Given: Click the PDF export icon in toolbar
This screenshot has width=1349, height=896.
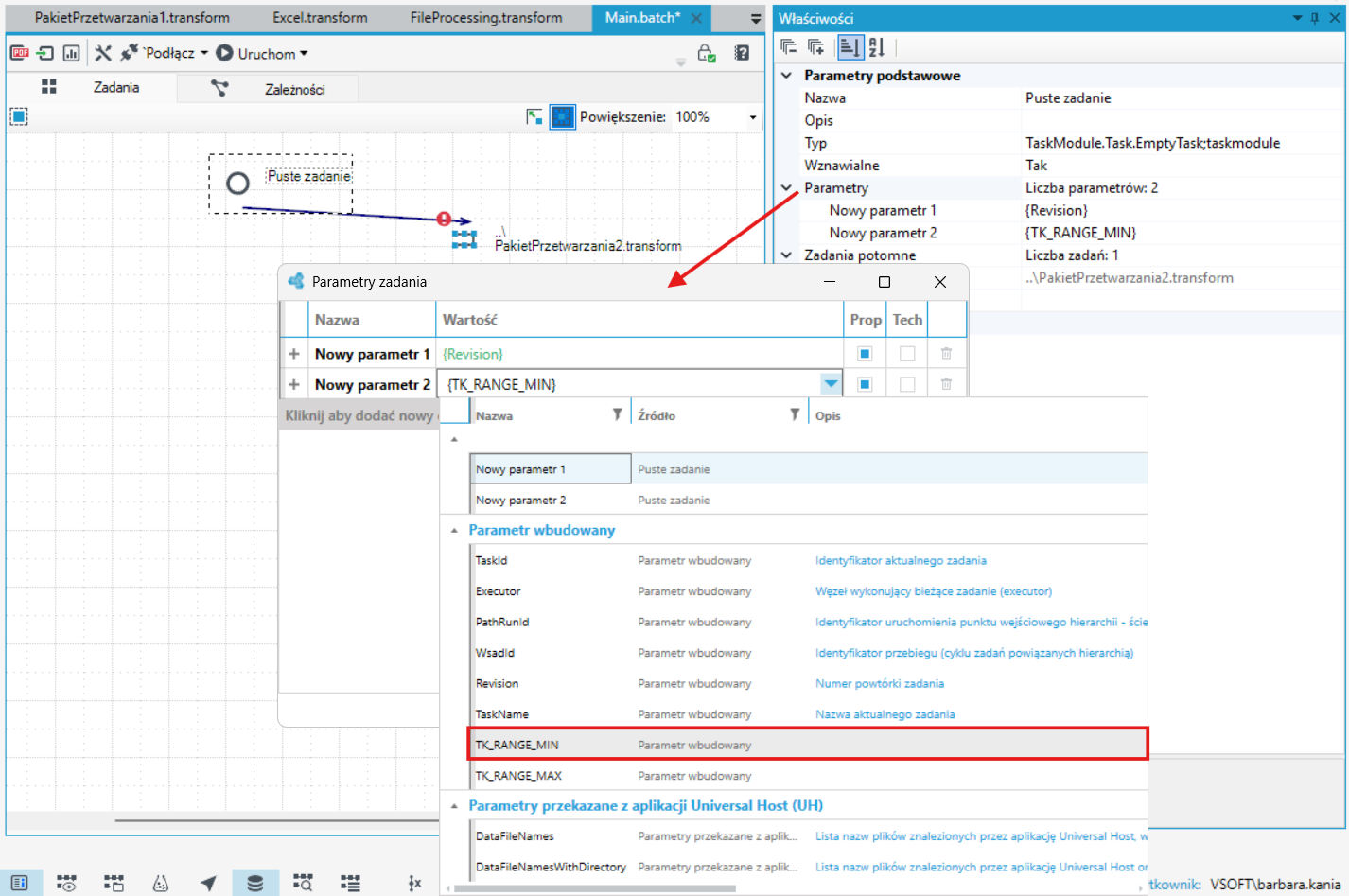Looking at the screenshot, I should click(x=19, y=53).
